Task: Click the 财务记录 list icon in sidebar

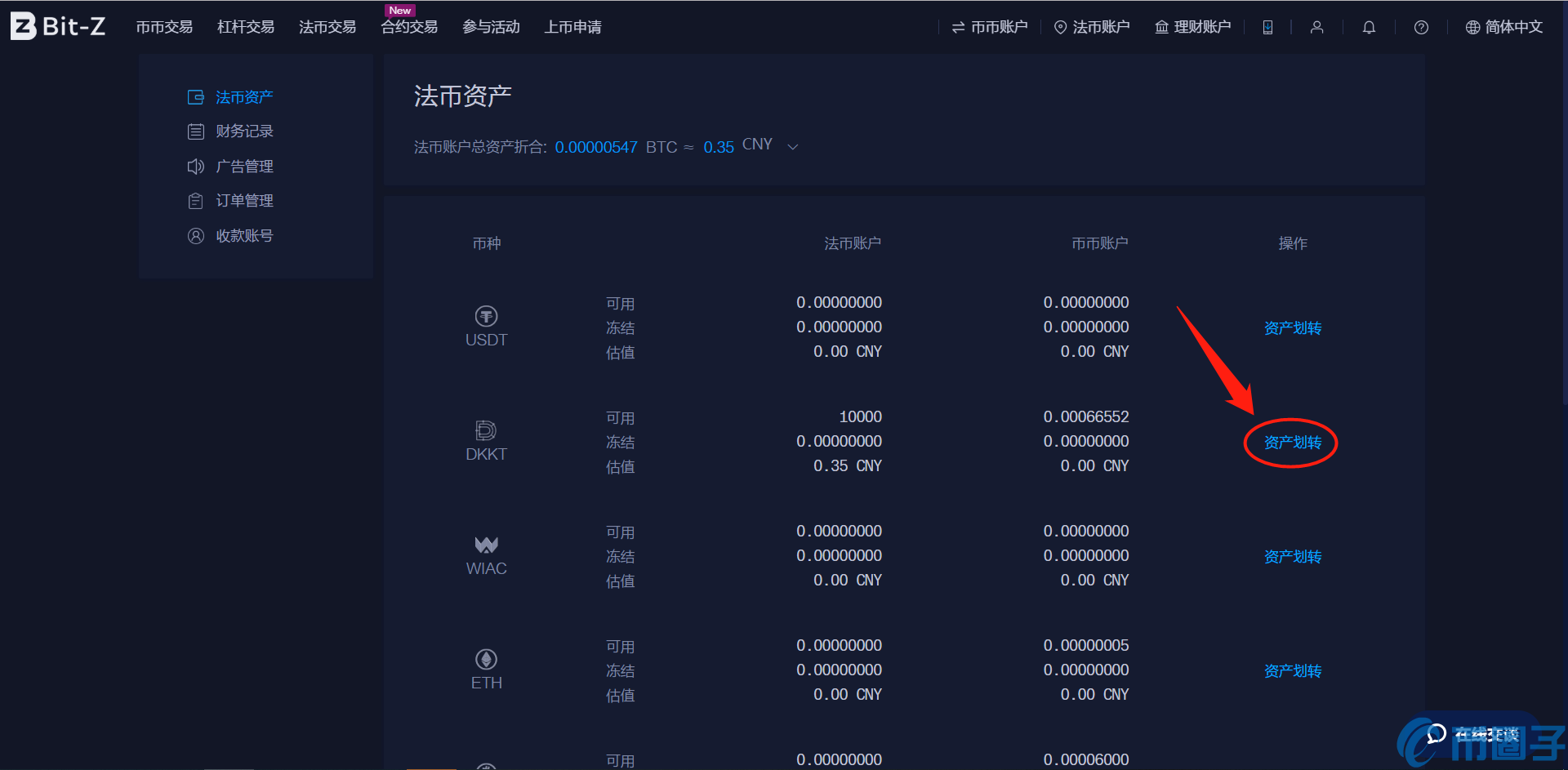Action: click(x=195, y=131)
